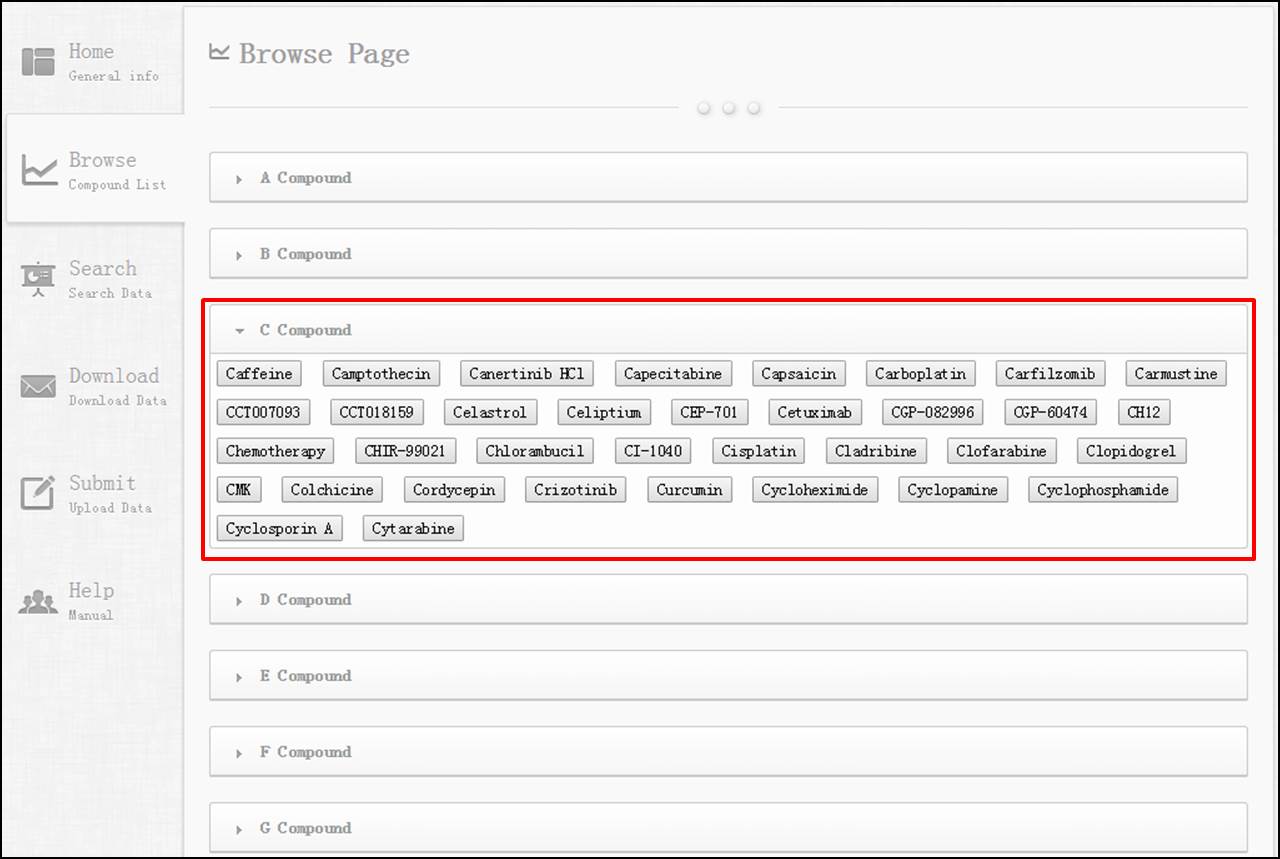Open the Help Manual page
1280x859 pixels.
(94, 601)
